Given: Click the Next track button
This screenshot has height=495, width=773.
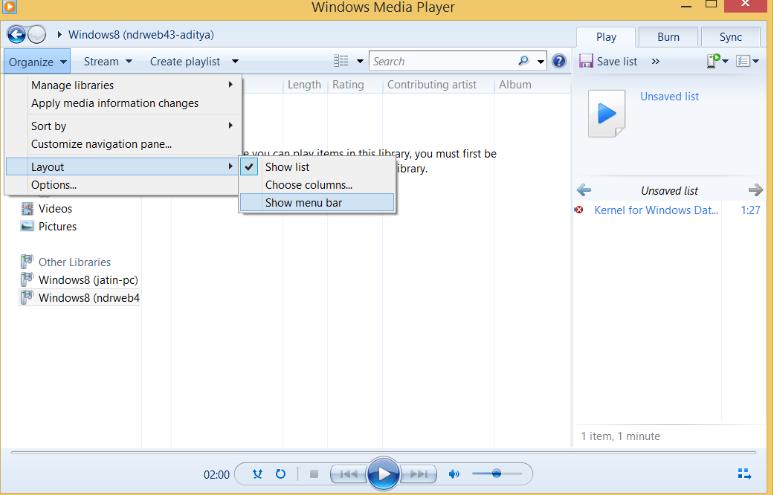Looking at the screenshot, I should [419, 474].
